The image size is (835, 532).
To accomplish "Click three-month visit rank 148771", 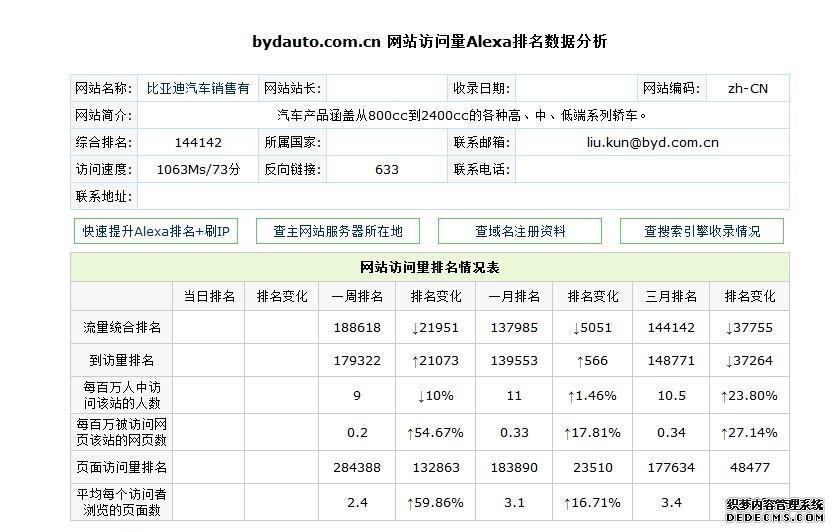I will tap(671, 361).
